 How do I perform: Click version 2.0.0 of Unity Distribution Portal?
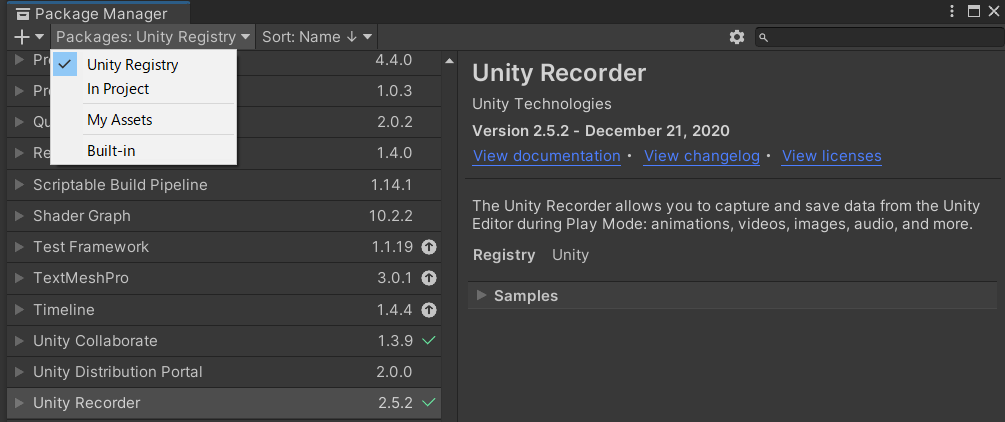pyautogui.click(x=395, y=372)
